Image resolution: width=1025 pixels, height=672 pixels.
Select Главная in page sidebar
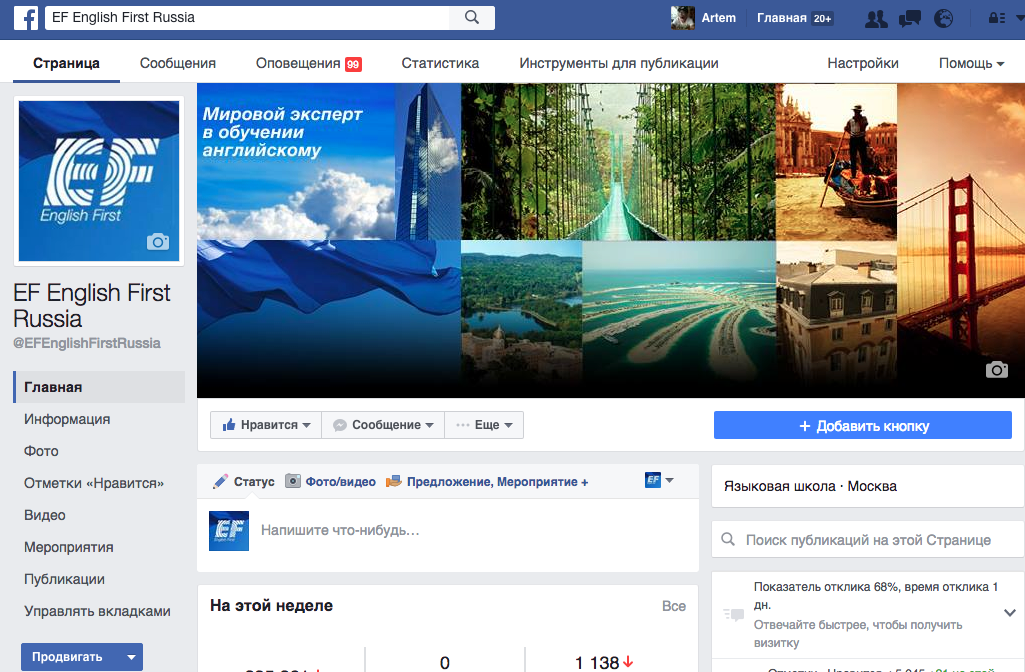point(99,387)
